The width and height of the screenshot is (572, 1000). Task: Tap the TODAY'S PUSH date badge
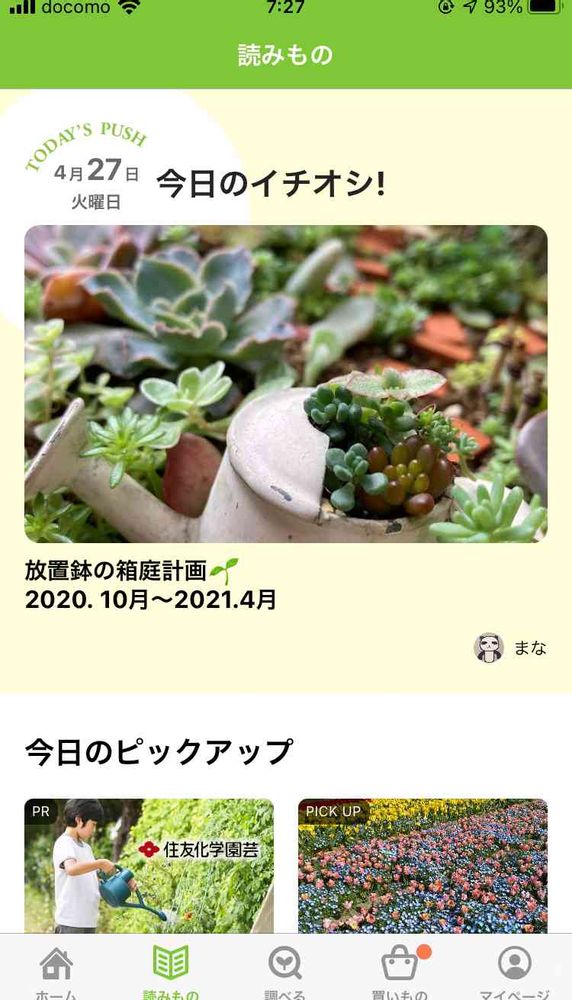click(89, 165)
